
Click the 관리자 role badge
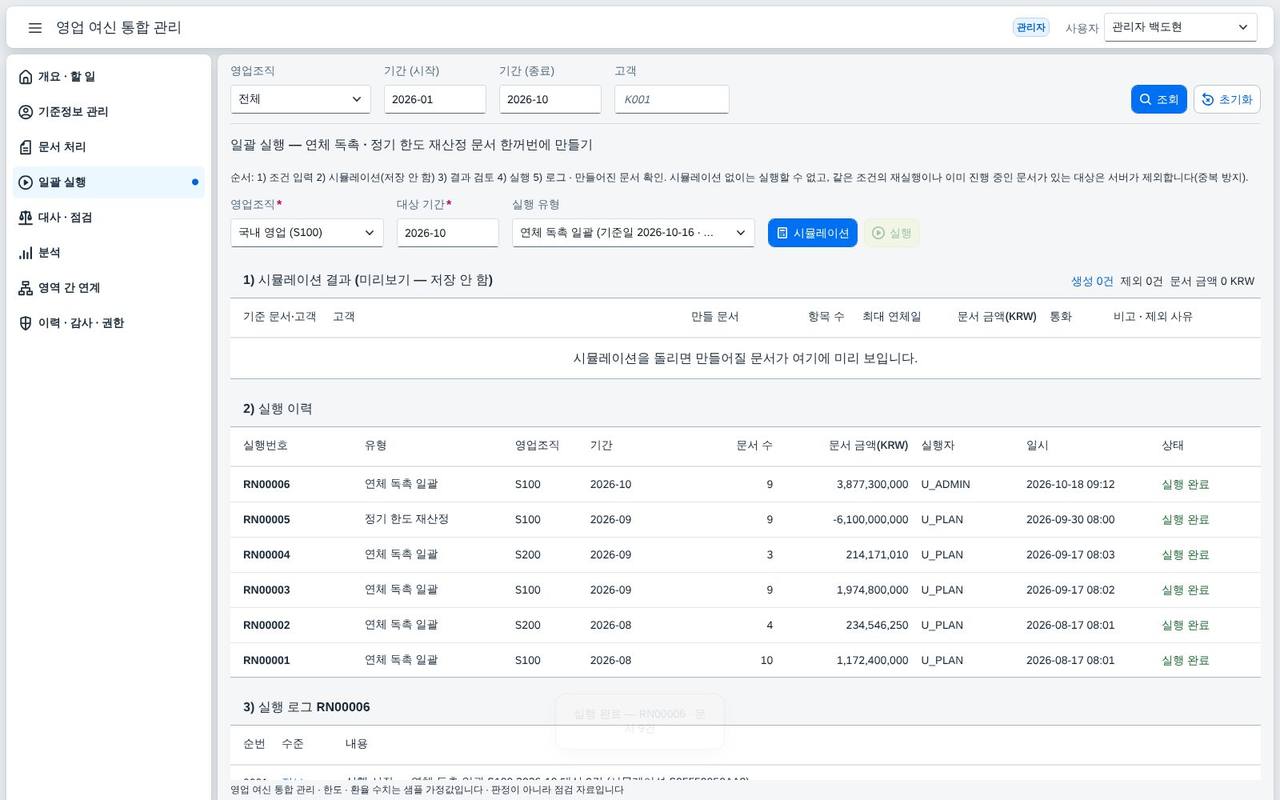pyautogui.click(x=1031, y=28)
